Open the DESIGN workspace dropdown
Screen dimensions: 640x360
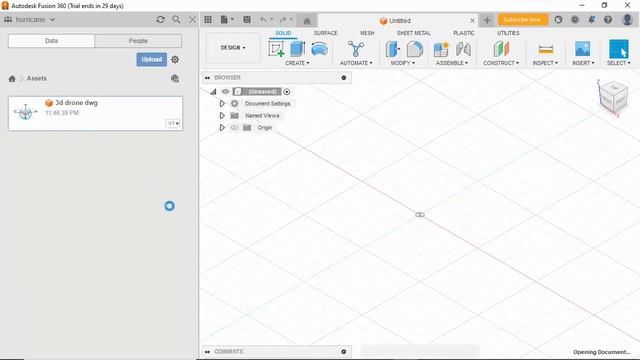[233, 48]
